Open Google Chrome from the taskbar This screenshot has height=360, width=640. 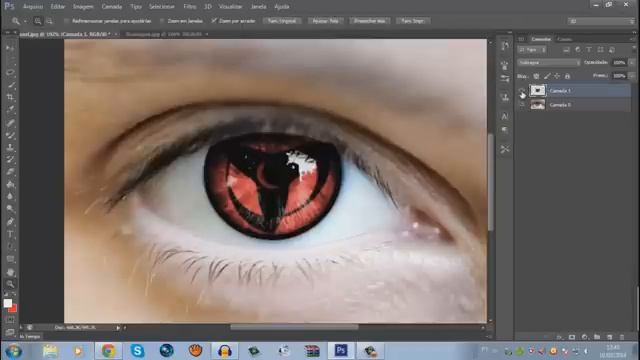pyautogui.click(x=109, y=351)
